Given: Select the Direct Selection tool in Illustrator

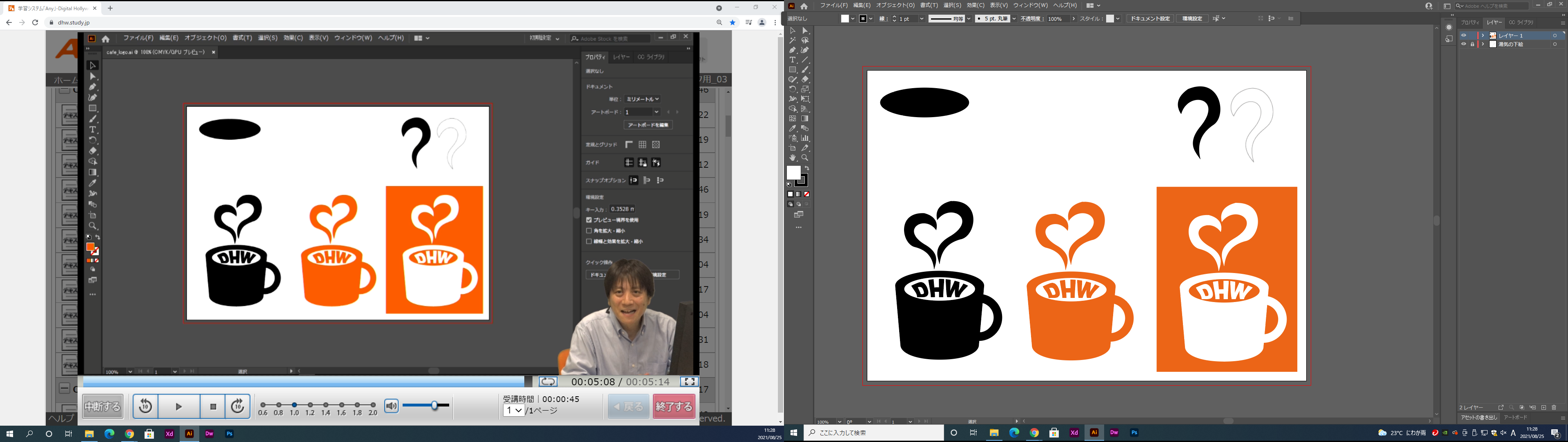Looking at the screenshot, I should (x=805, y=30).
